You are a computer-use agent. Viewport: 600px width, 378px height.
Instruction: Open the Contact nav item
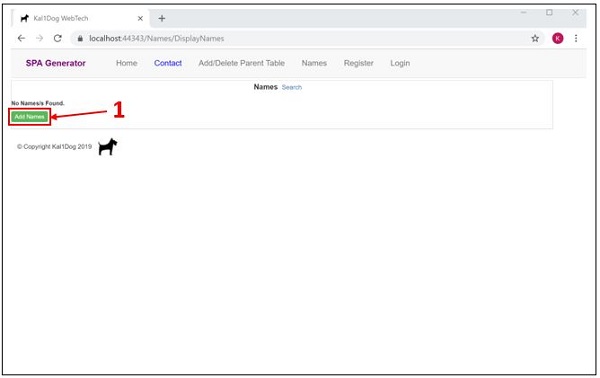click(168, 63)
